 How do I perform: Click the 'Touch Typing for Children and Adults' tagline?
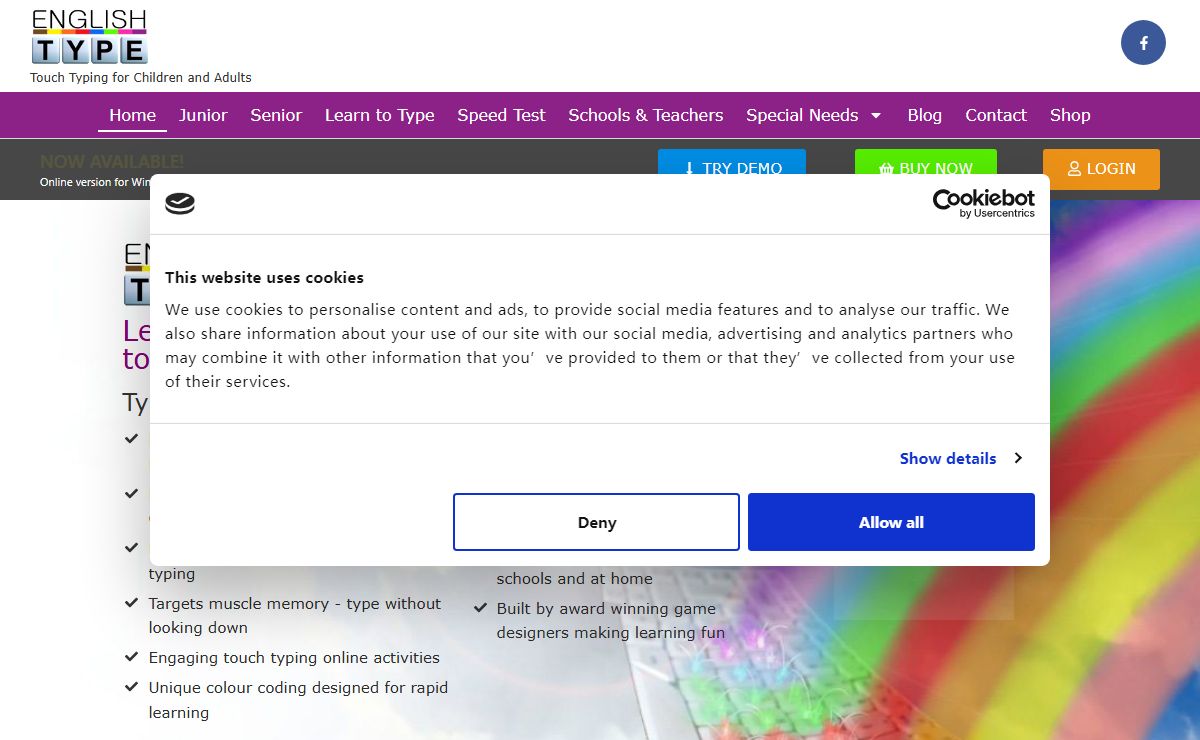point(141,77)
